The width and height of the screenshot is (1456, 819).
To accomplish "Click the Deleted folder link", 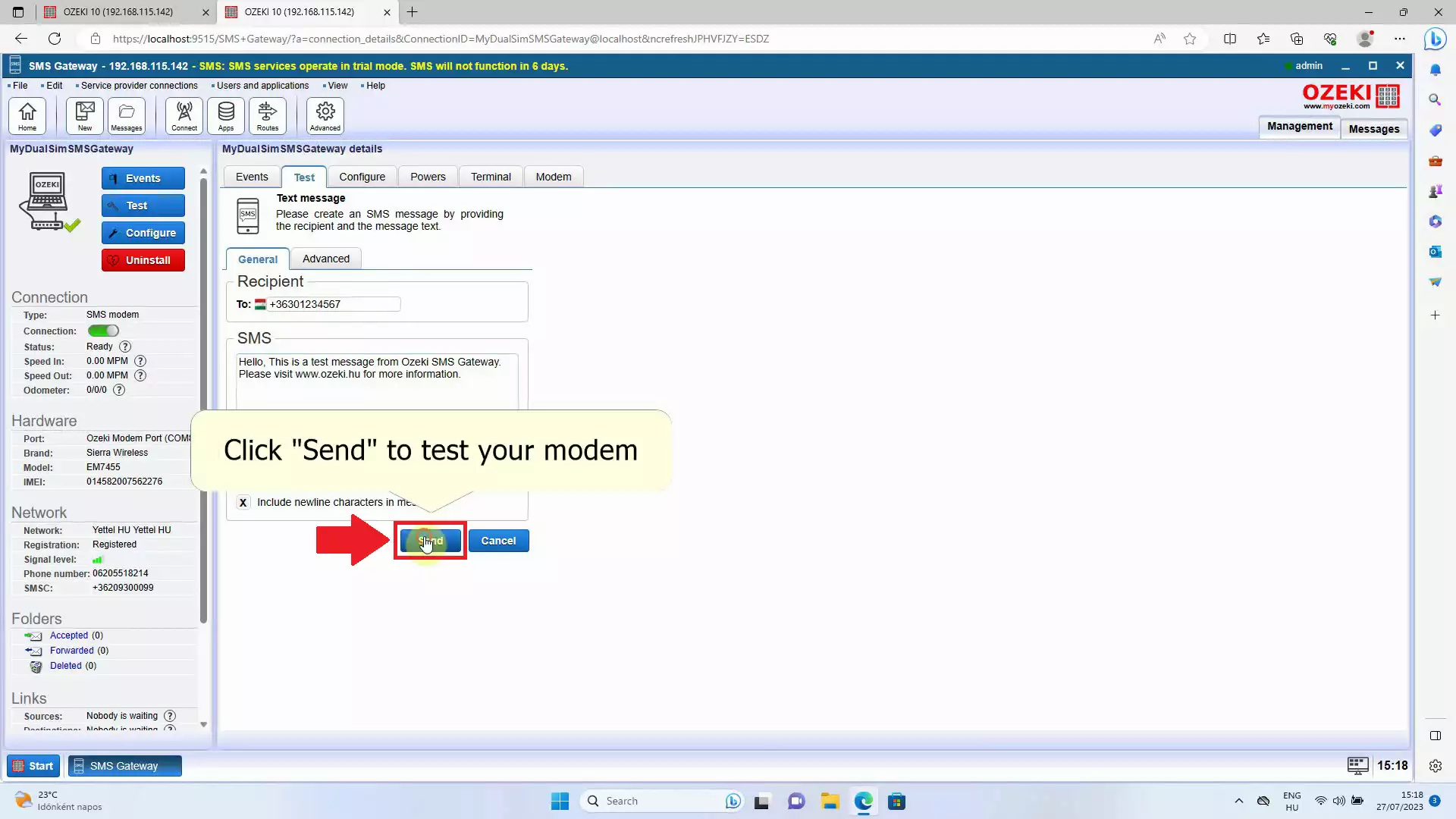I will coord(65,665).
